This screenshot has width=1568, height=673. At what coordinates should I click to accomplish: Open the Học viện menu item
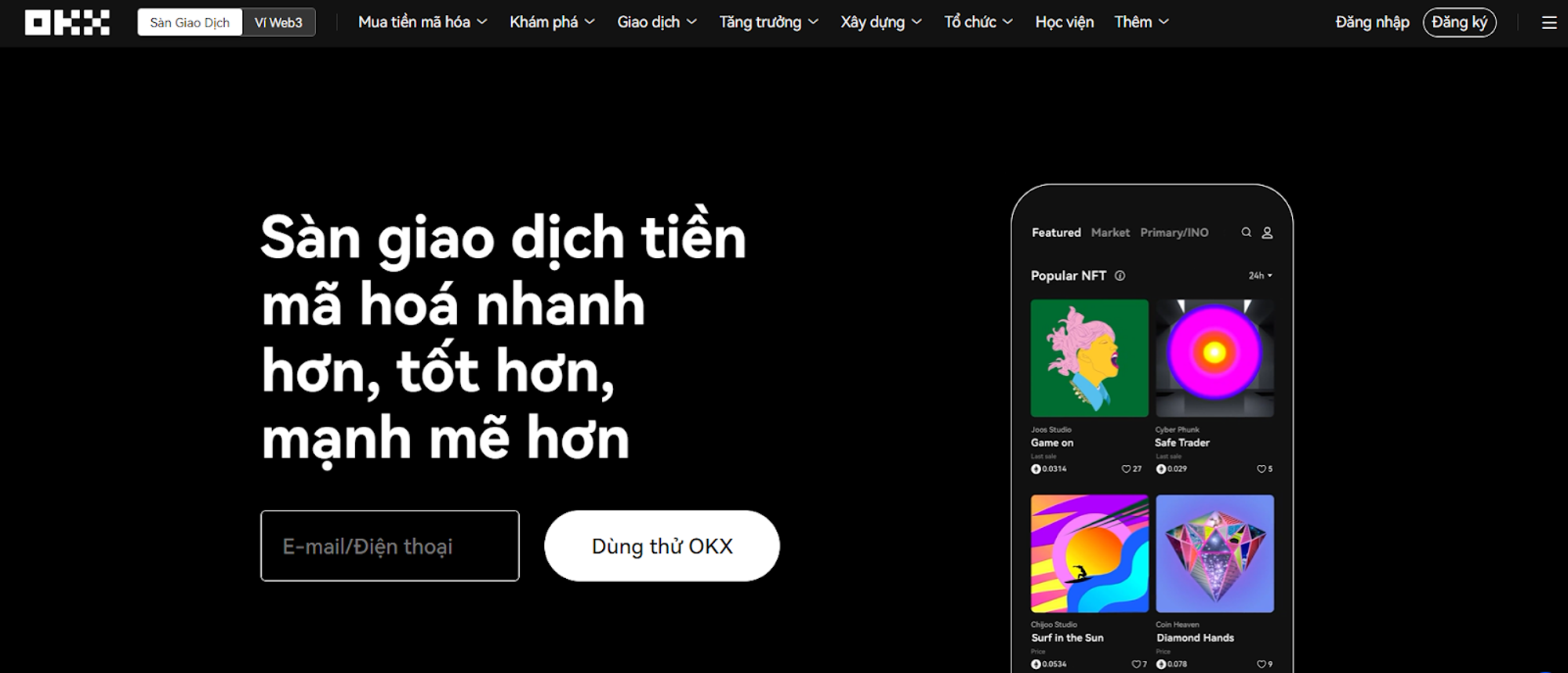[x=1064, y=23]
